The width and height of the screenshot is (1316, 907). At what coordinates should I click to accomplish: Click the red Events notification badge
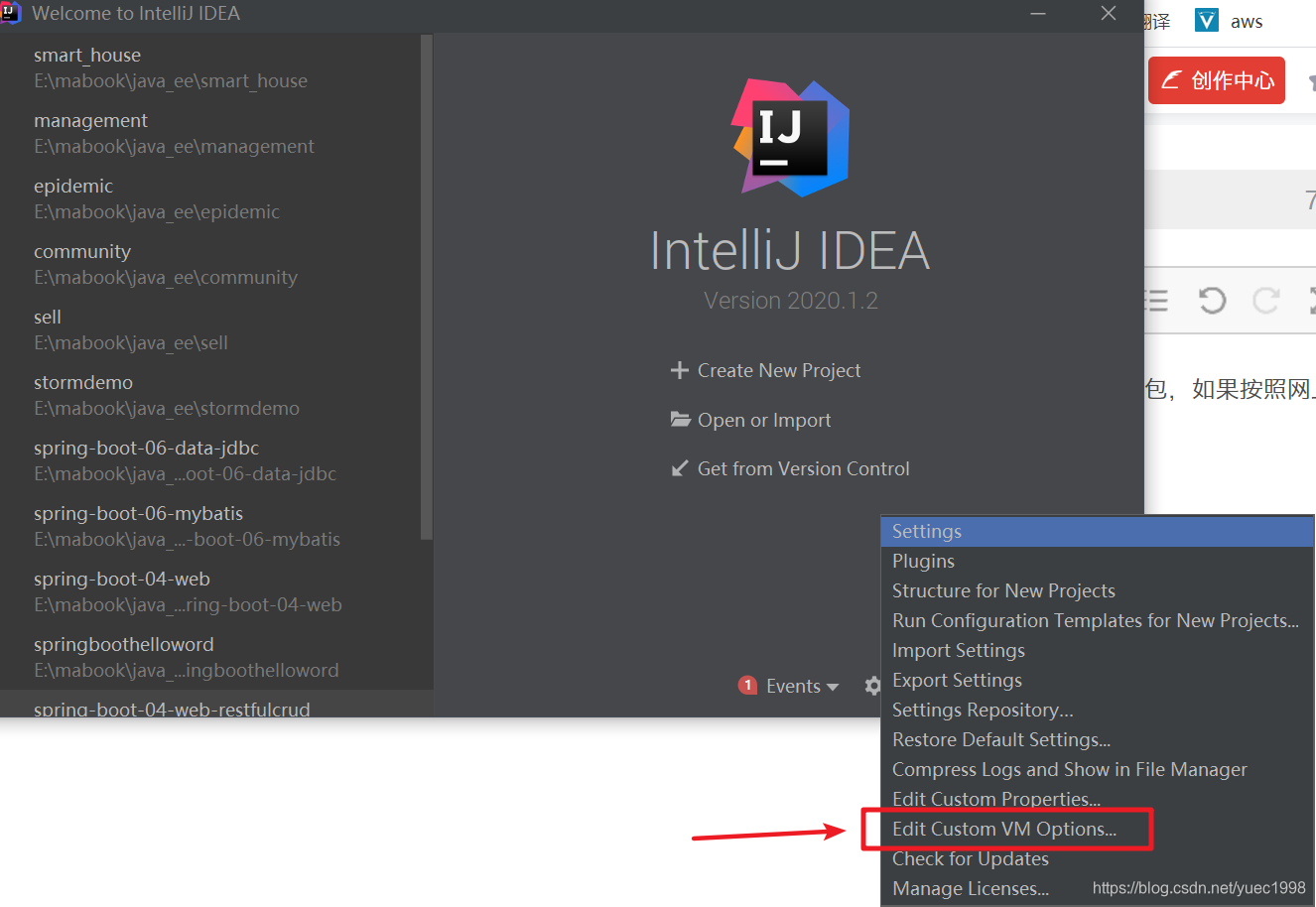tap(748, 686)
